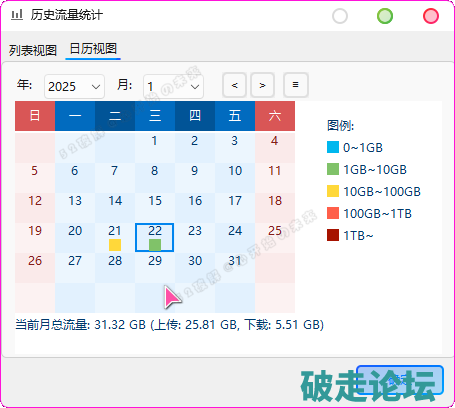Select day 9 in the calendar
Screen dimensions: 455x408
[x=195, y=178]
